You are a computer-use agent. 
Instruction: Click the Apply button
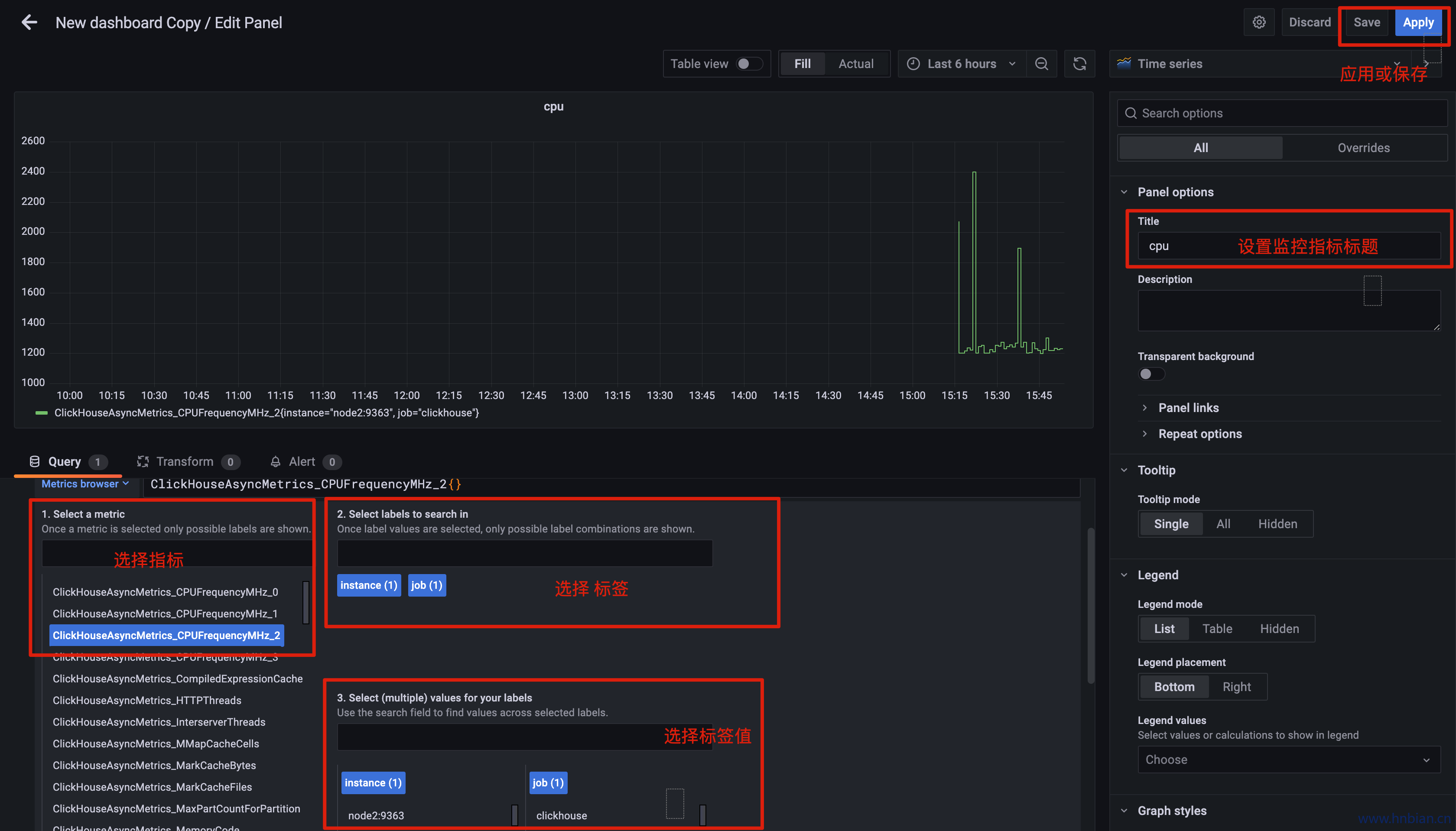point(1418,22)
